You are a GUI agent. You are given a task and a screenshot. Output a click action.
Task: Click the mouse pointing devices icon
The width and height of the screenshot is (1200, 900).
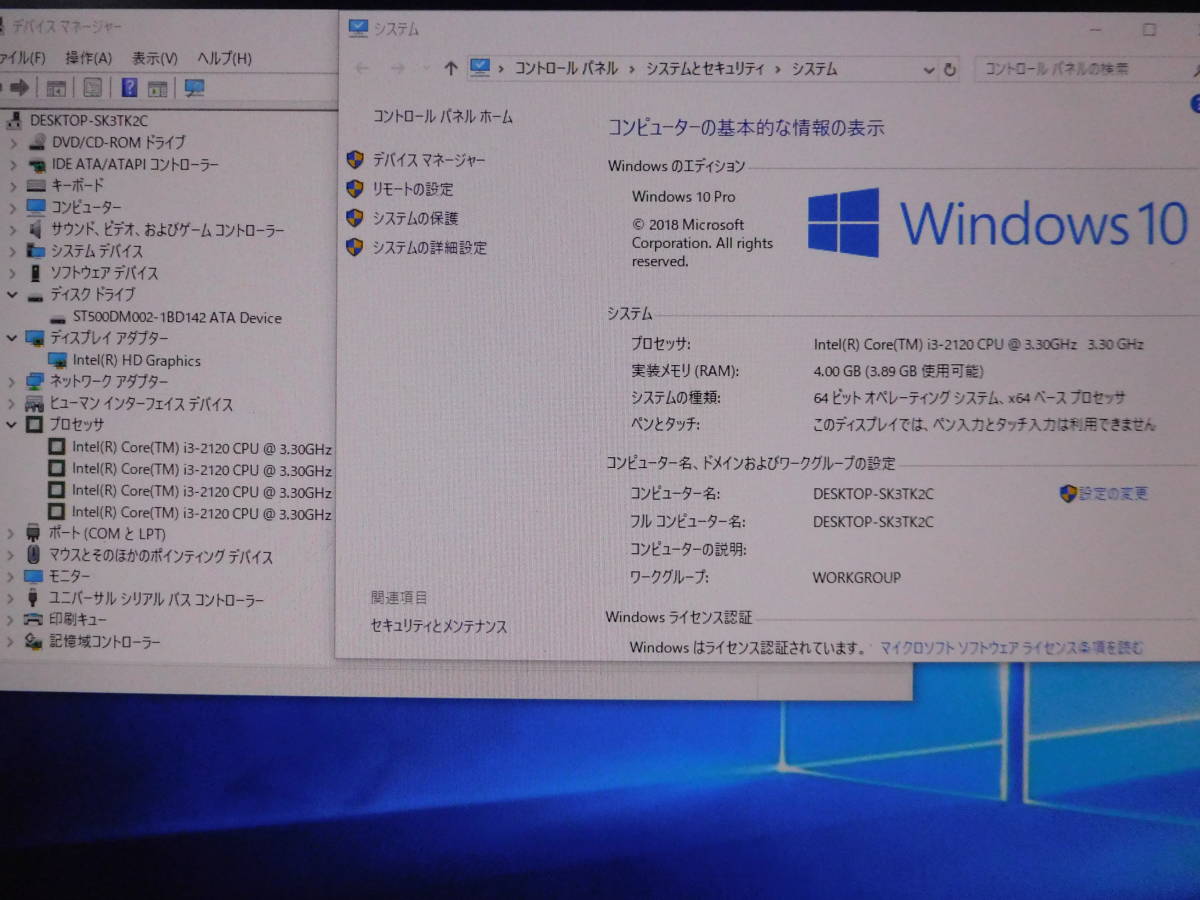tap(34, 555)
